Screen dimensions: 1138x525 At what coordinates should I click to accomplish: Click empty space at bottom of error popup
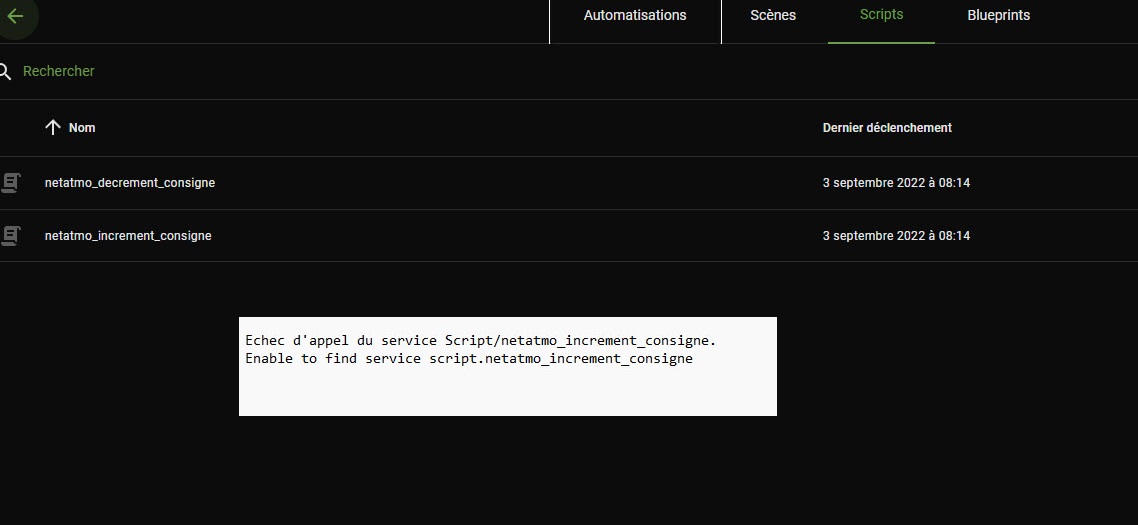pos(507,395)
